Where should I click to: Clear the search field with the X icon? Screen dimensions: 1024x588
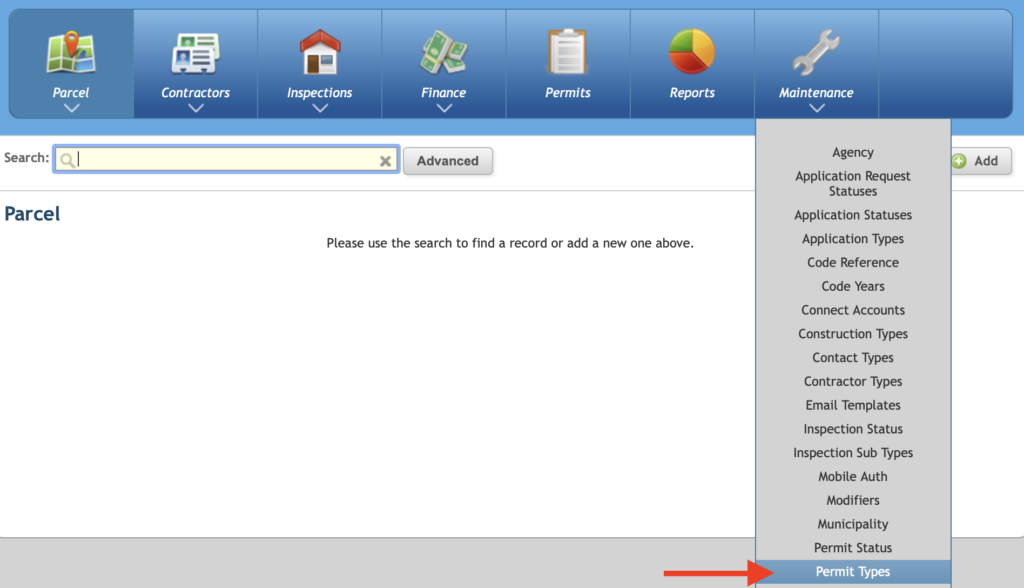[x=385, y=161]
